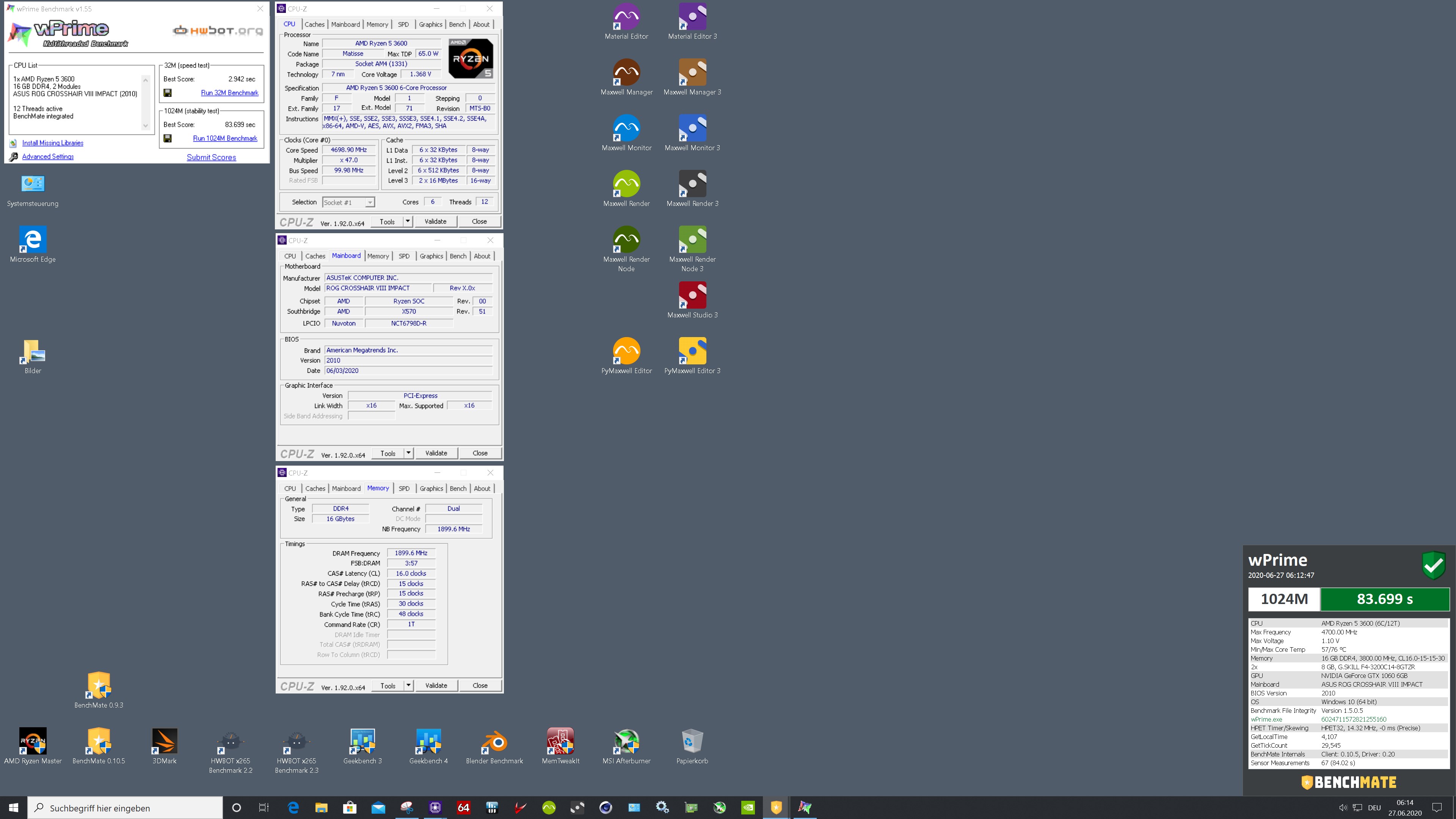Click the wPrime CPU List scrollbar down arrow
The image size is (1456, 819).
pyautogui.click(x=146, y=126)
